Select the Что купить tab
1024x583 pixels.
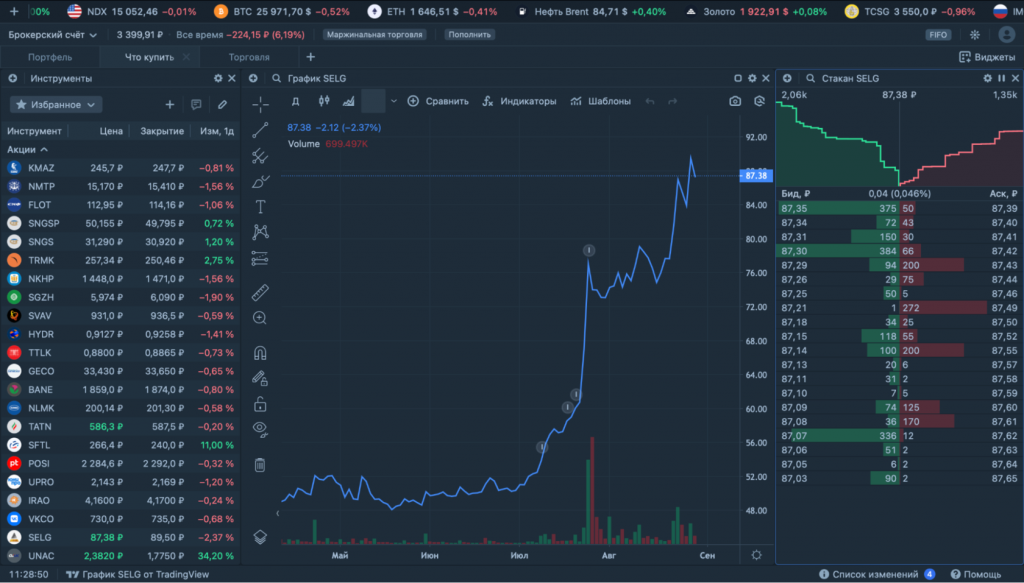[x=150, y=57]
